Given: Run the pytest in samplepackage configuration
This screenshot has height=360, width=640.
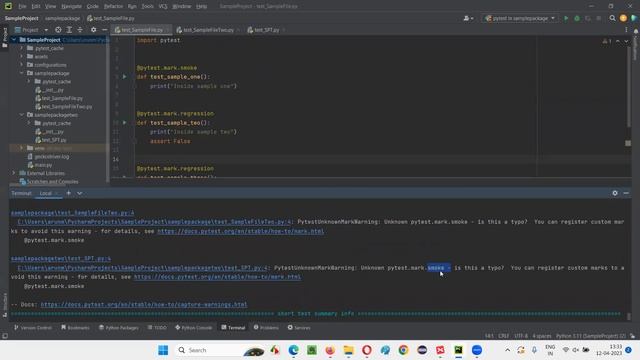Looking at the screenshot, I should [566, 18].
